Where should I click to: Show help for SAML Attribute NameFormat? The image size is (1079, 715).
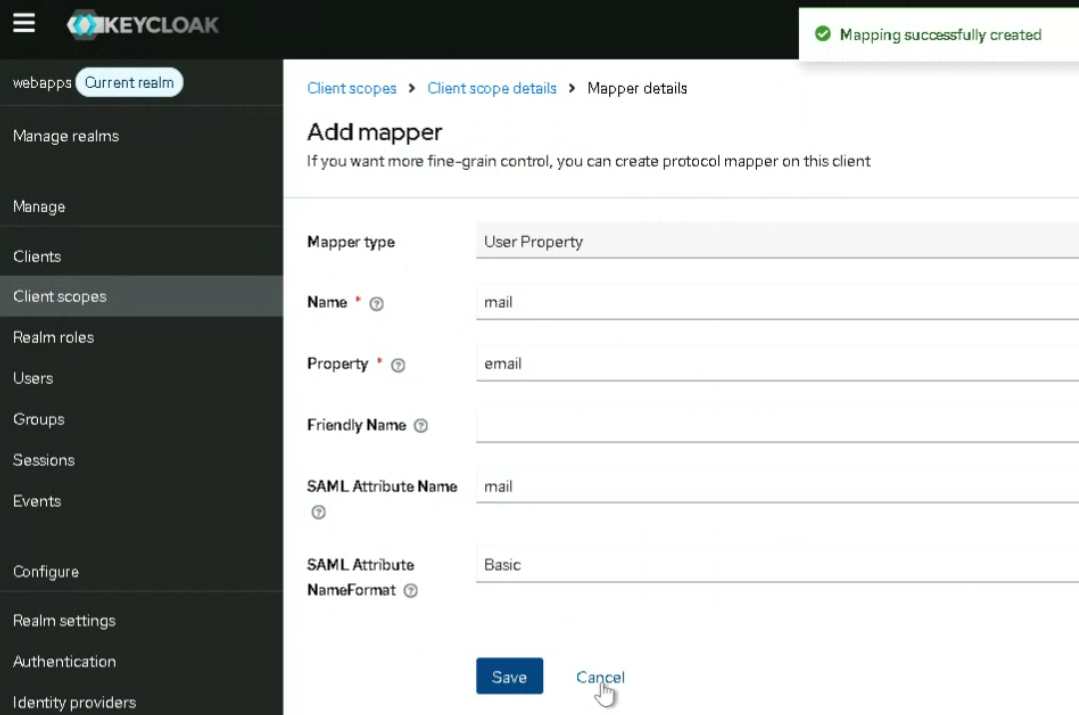click(x=410, y=591)
